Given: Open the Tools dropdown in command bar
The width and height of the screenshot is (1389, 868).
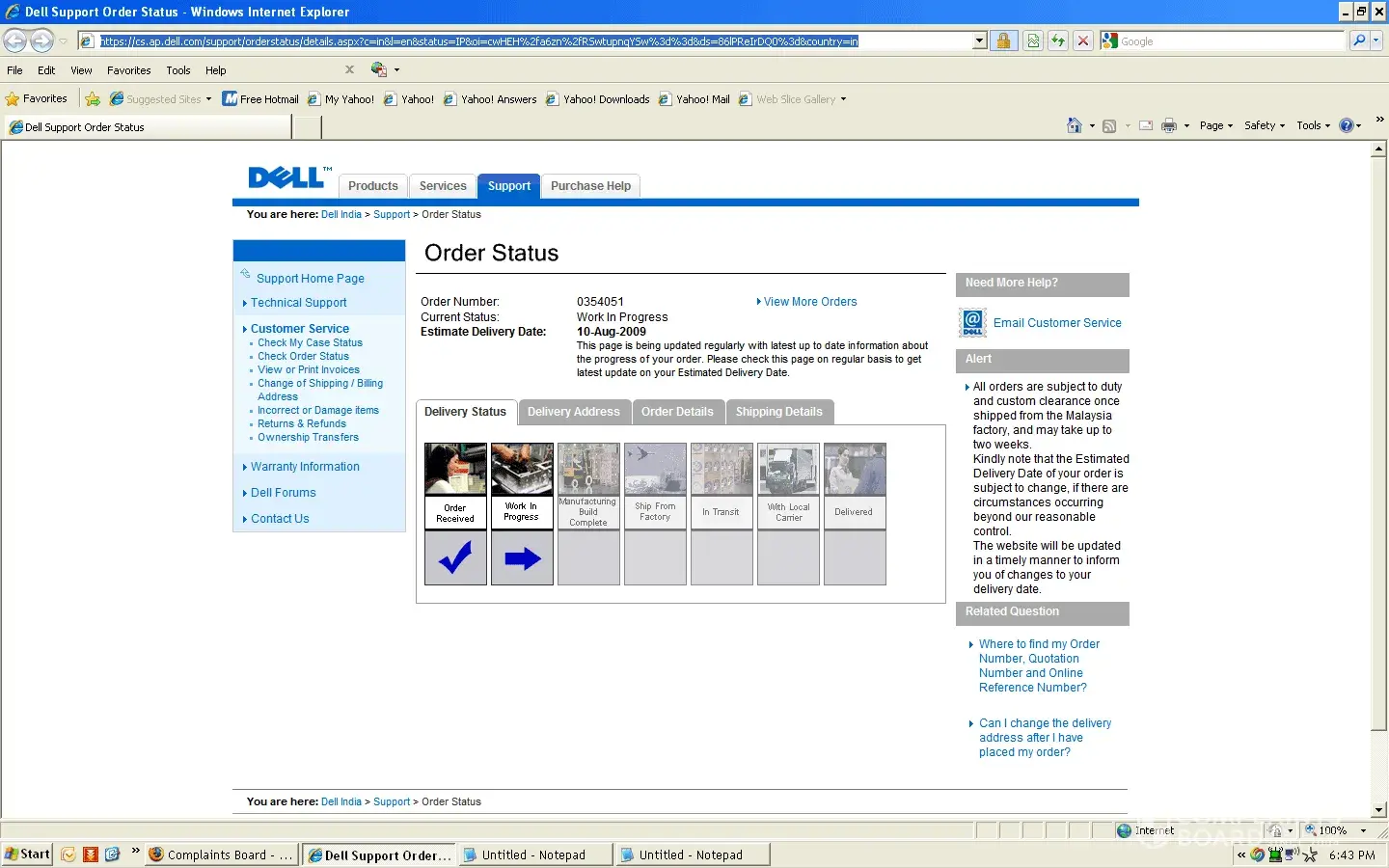Looking at the screenshot, I should pyautogui.click(x=1313, y=125).
